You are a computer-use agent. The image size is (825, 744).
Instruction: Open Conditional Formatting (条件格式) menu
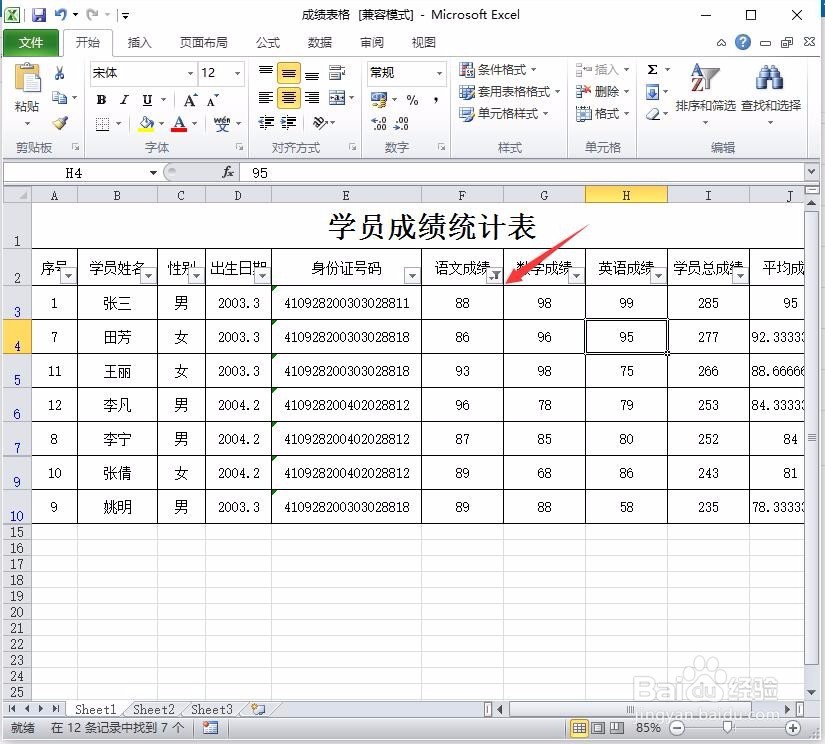498,69
